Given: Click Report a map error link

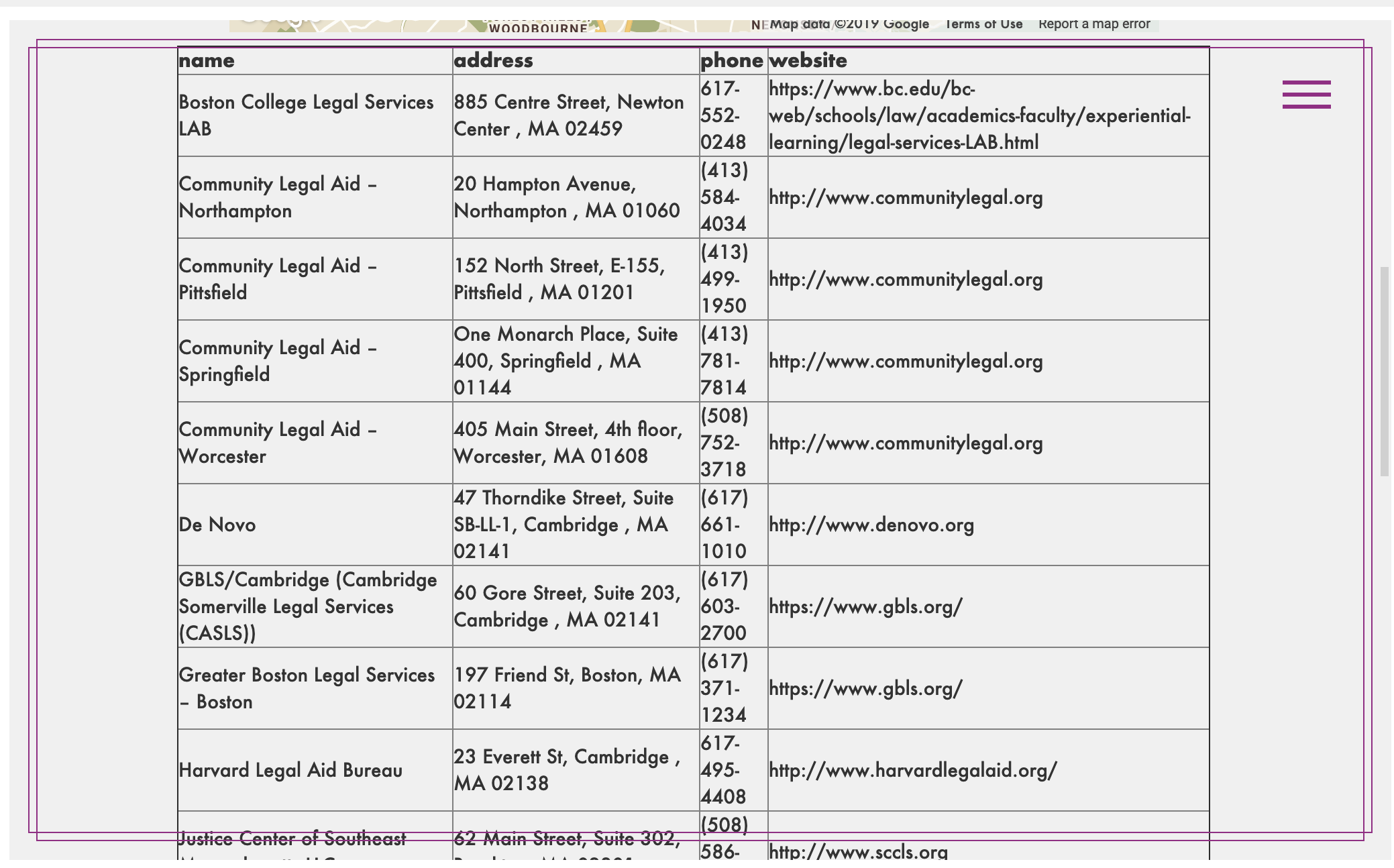Looking at the screenshot, I should coord(1093,25).
